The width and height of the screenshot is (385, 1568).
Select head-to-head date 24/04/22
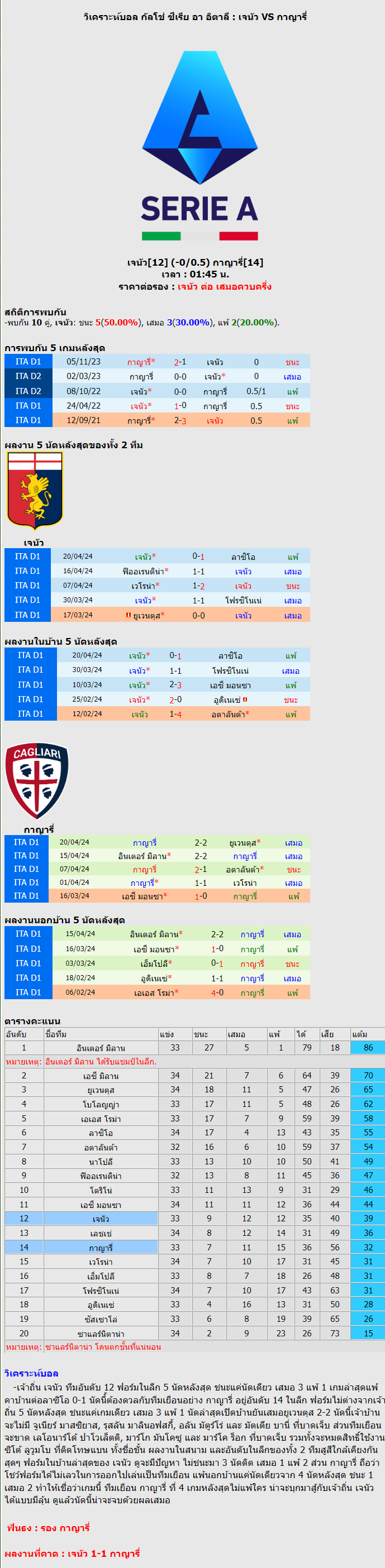point(83,406)
